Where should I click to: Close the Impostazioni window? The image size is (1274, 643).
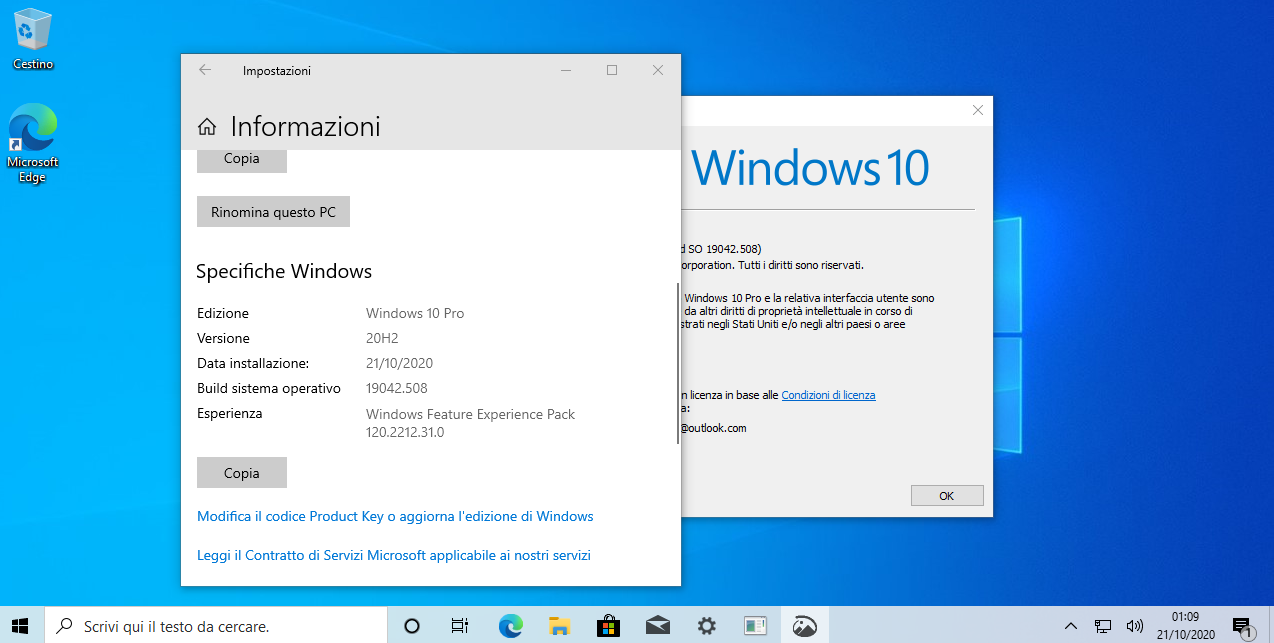click(x=658, y=70)
